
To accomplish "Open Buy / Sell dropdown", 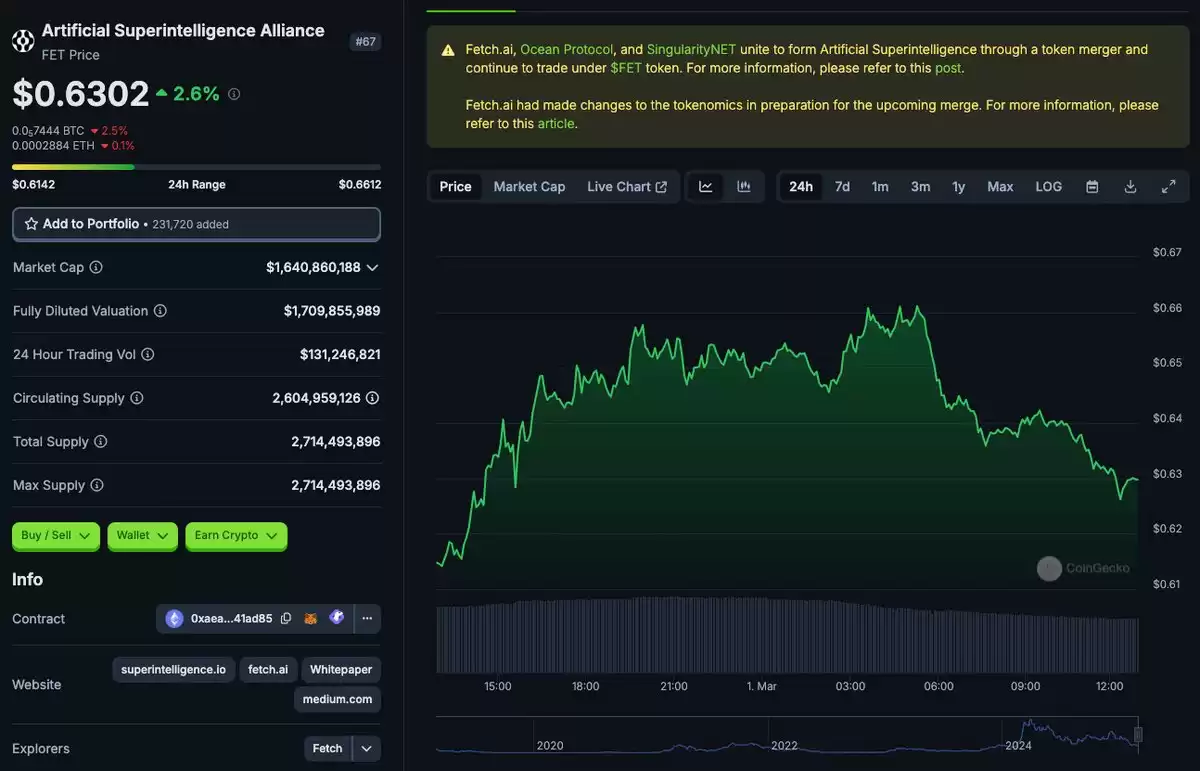I will (x=56, y=536).
